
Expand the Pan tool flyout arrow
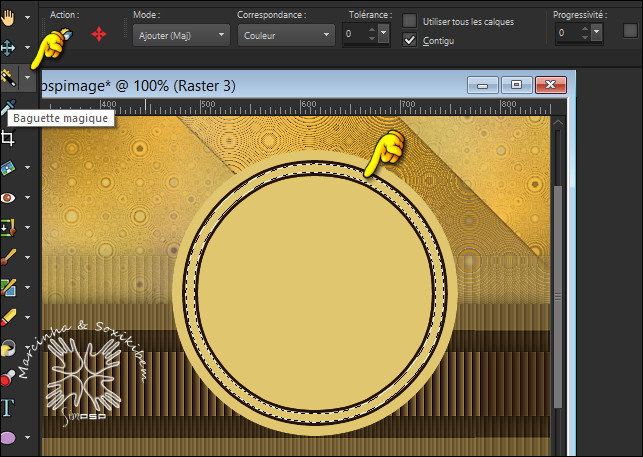[x=27, y=17]
